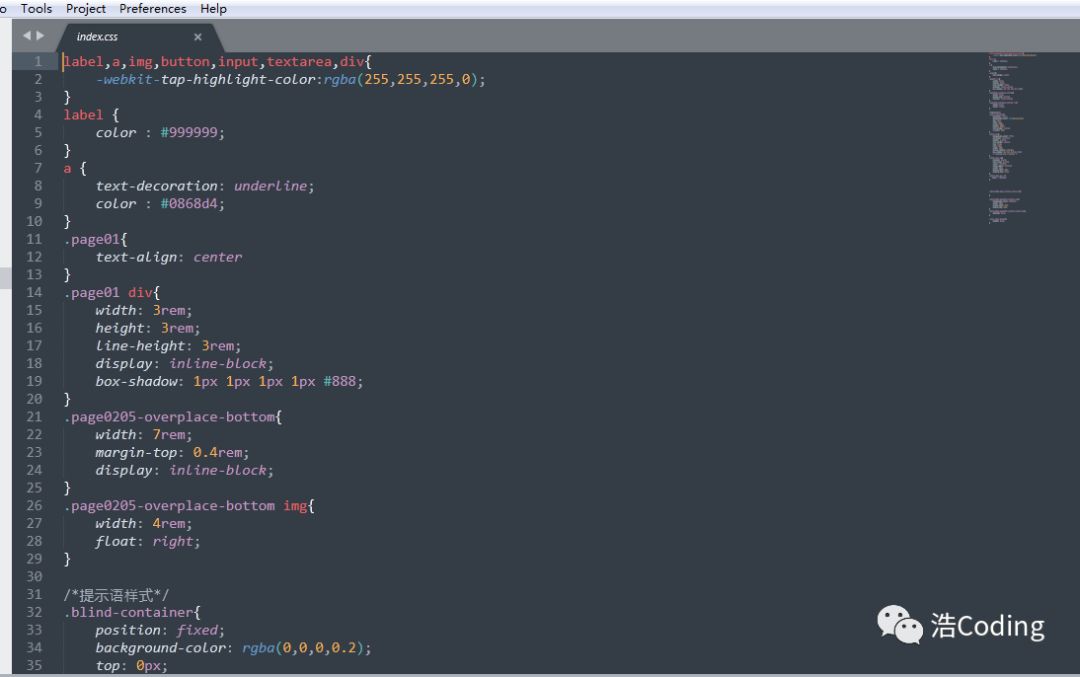
Task: Click the '.blind-container{' selector
Action: point(132,612)
